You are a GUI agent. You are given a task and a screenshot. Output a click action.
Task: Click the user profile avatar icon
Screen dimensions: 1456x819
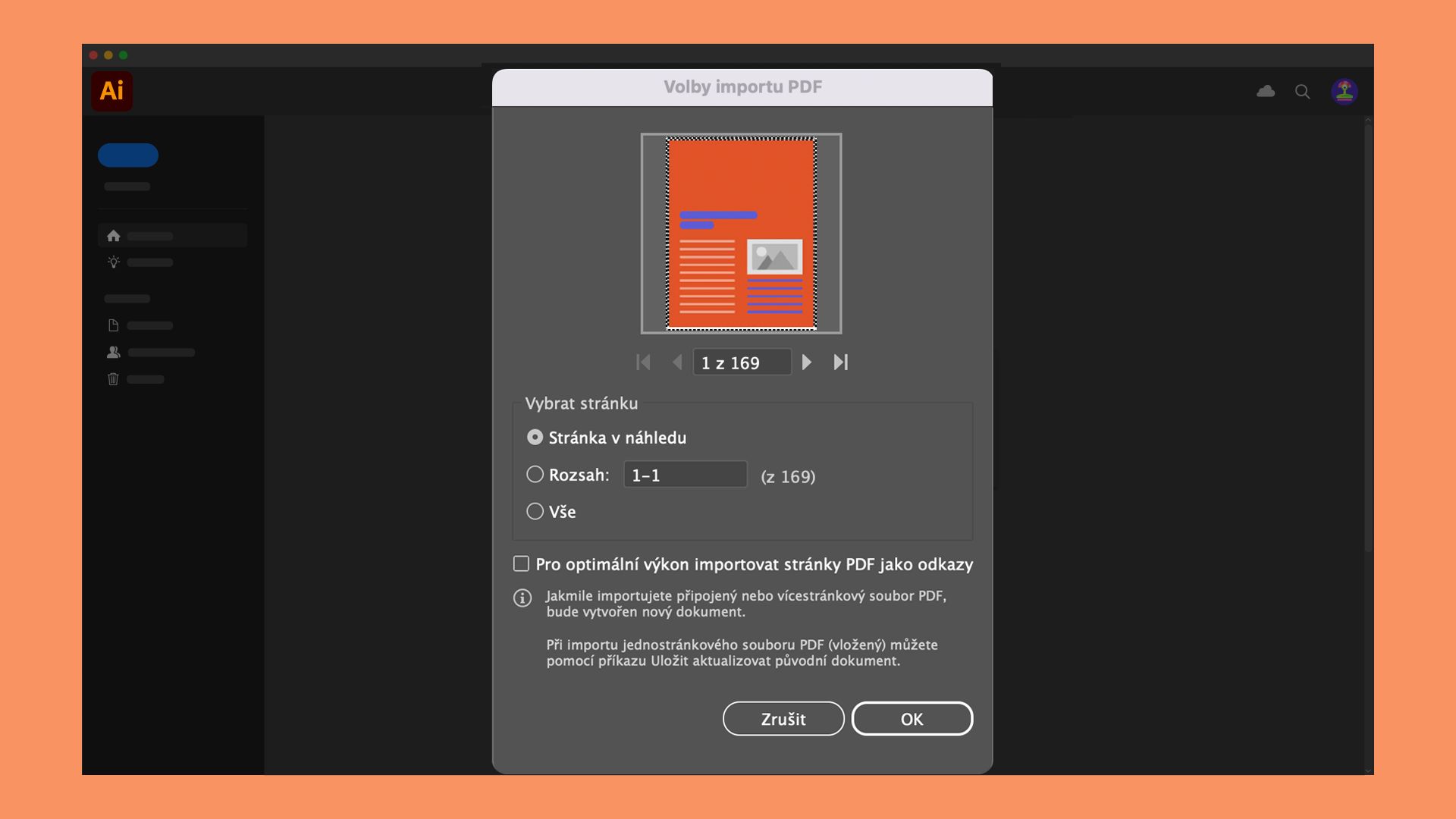[x=1344, y=91]
